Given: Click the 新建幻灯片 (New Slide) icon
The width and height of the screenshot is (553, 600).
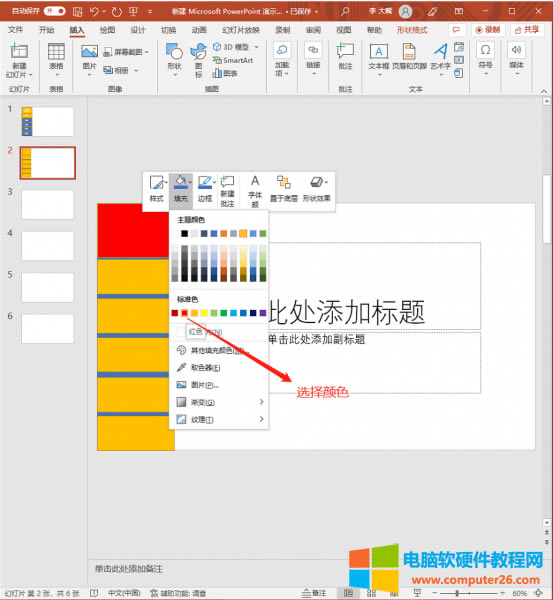Looking at the screenshot, I should pos(19,51).
